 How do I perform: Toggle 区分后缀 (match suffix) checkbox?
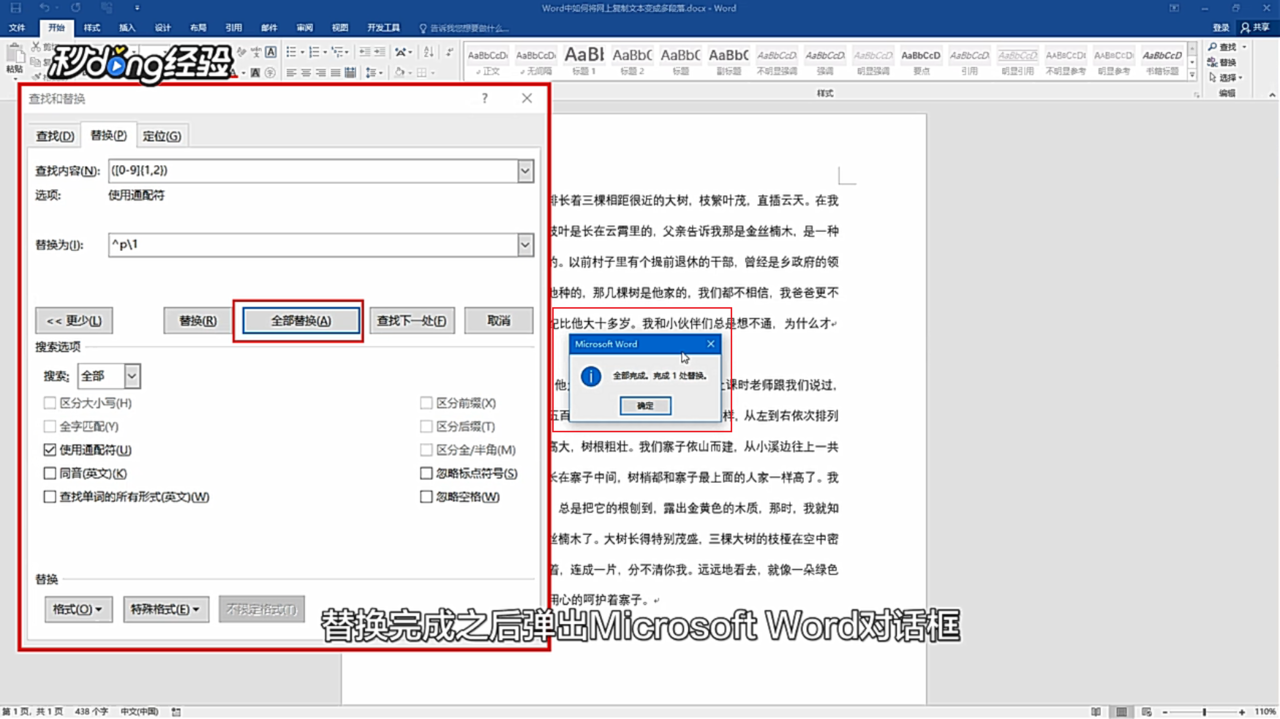tap(427, 426)
